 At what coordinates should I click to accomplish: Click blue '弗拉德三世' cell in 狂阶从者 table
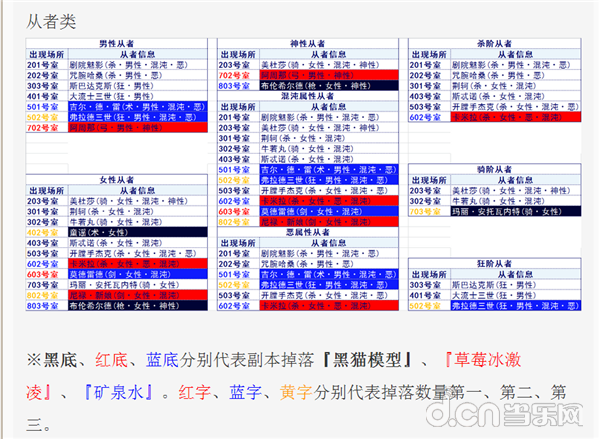[x=516, y=305]
